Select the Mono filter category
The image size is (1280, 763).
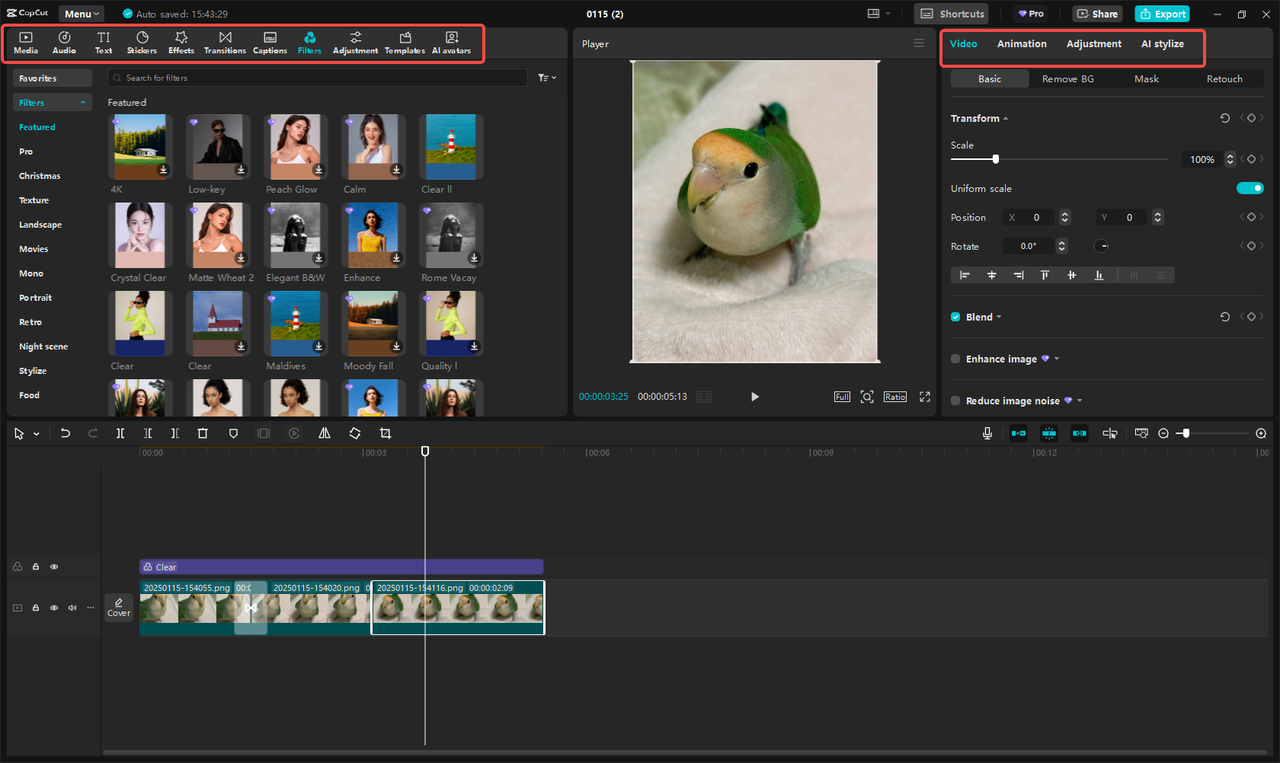point(33,273)
